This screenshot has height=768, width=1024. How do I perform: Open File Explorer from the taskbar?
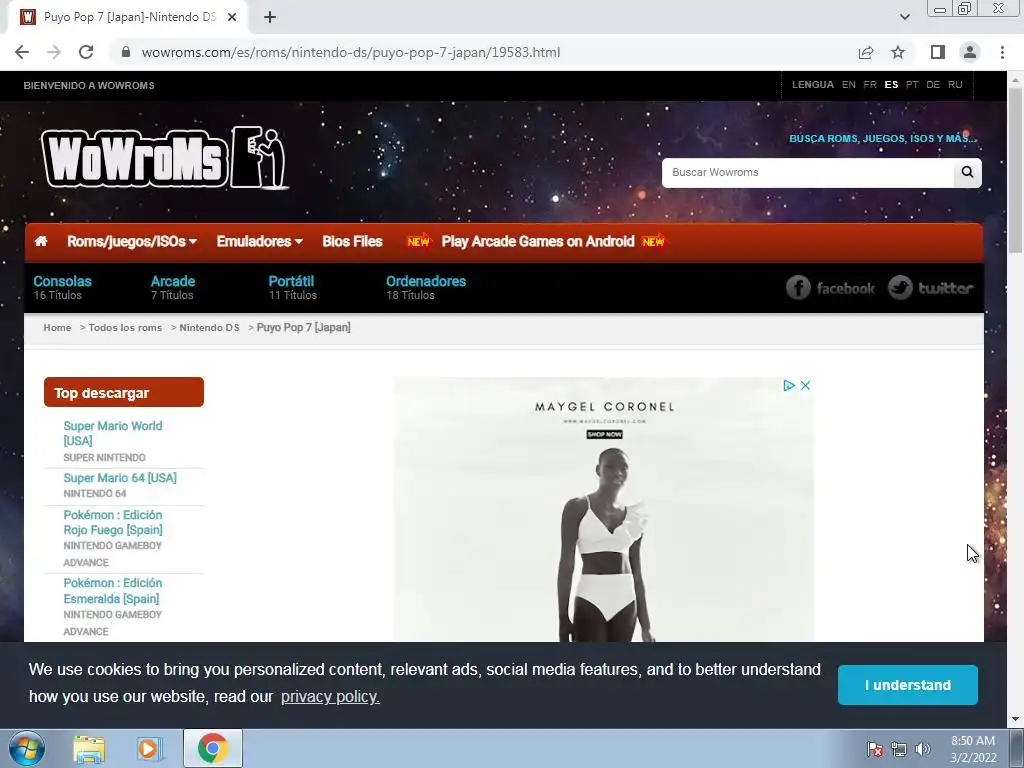pyautogui.click(x=89, y=748)
